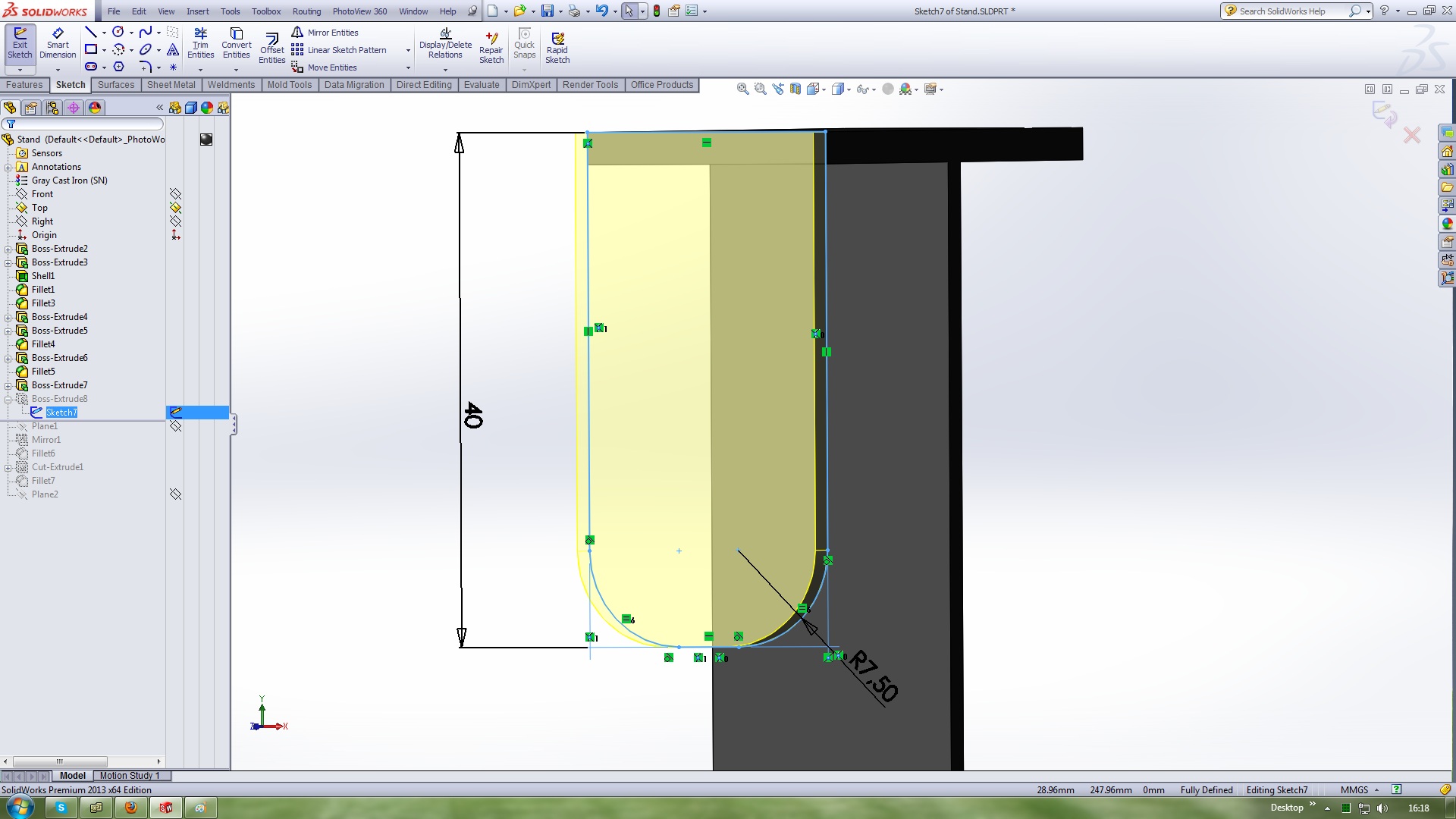Select the Corner Rectangle tool

[91, 49]
